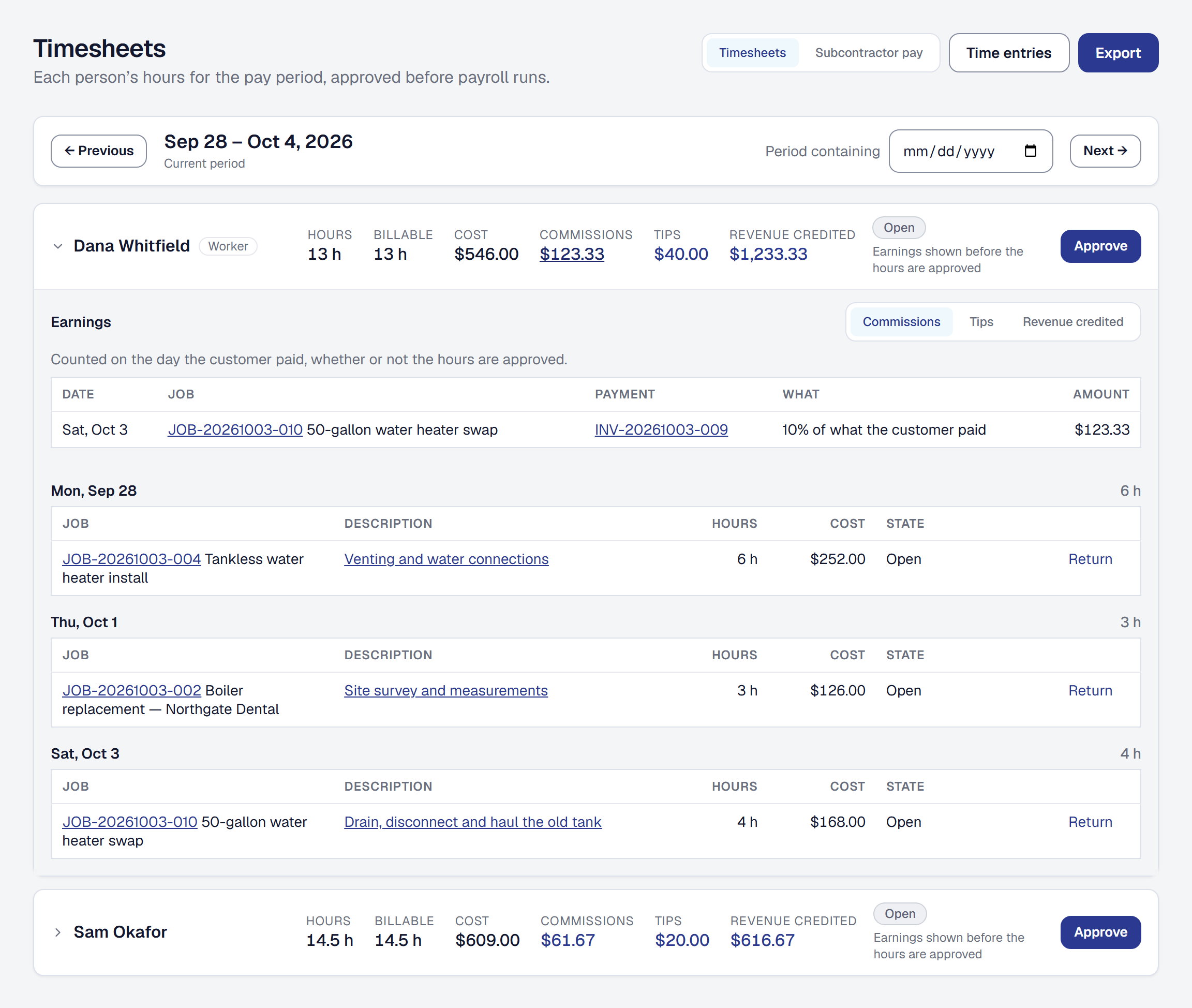Go to the Previous pay period
Viewport: 1192px width, 1008px height.
99,151
